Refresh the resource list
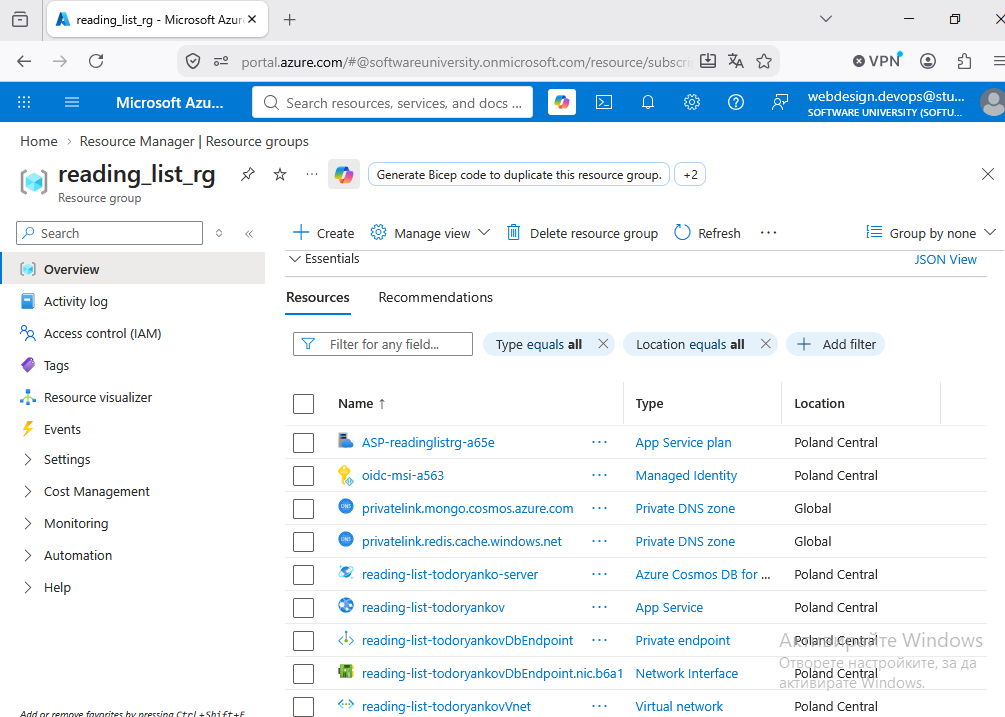Viewport: 1005px width, 717px height. point(707,233)
